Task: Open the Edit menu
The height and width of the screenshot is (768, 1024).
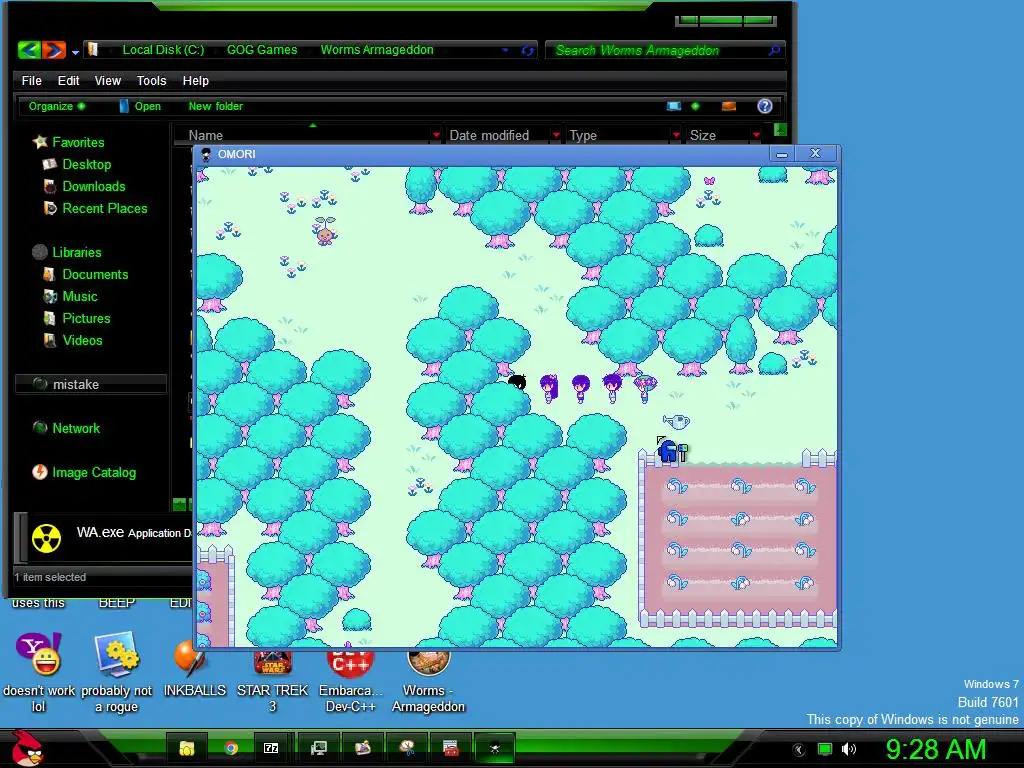Action: [69, 80]
